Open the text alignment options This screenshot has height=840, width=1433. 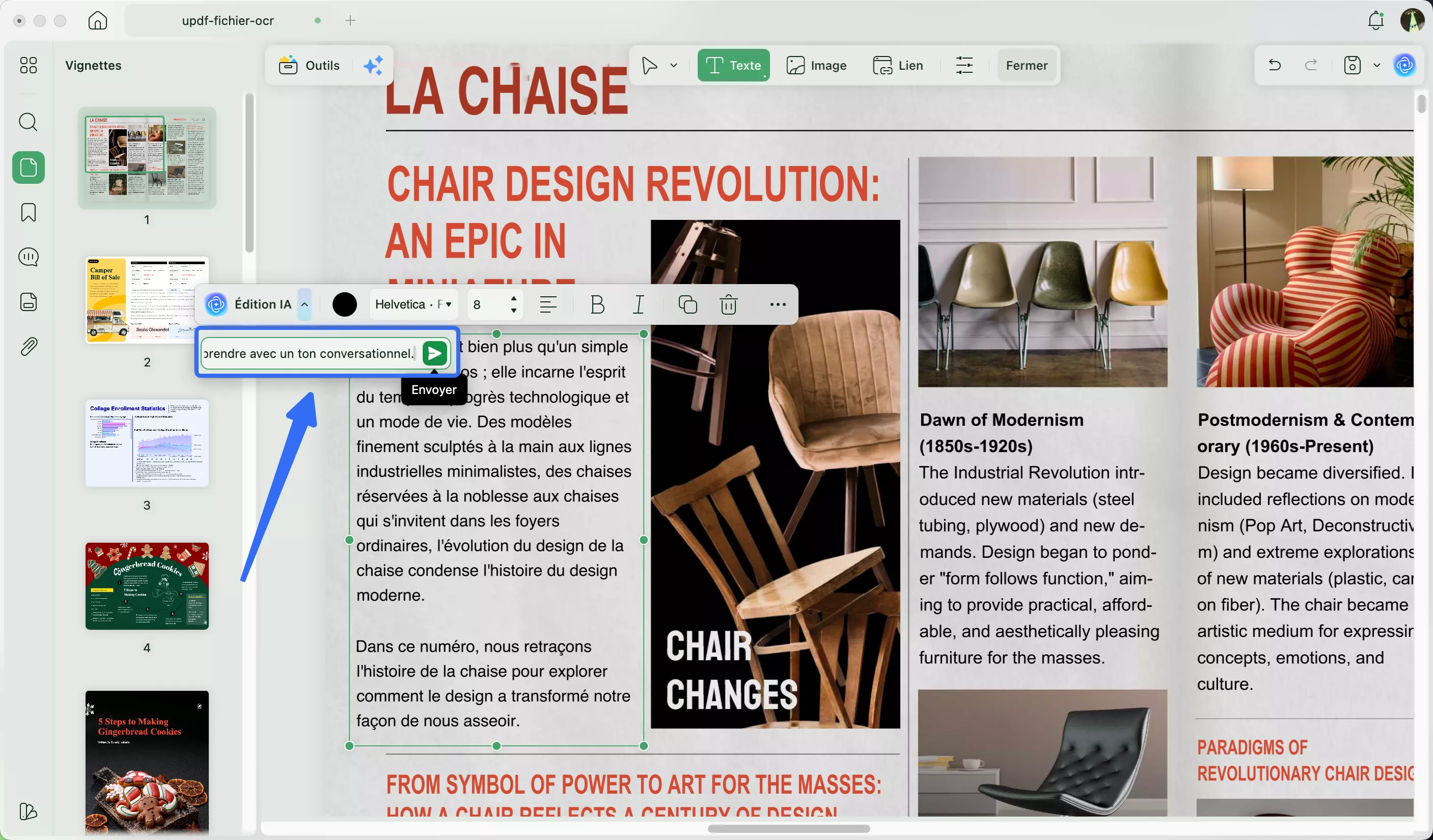click(547, 304)
